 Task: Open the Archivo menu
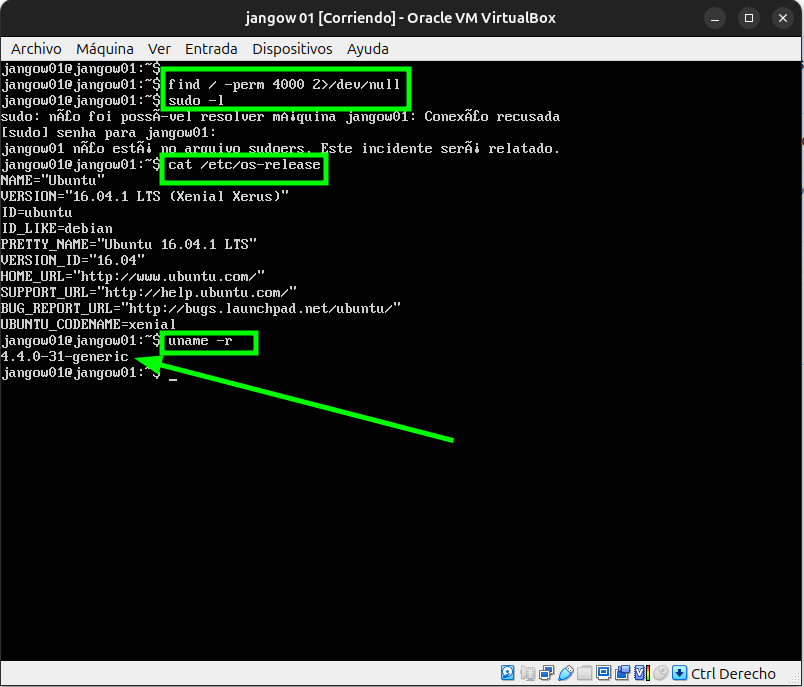tap(36, 48)
